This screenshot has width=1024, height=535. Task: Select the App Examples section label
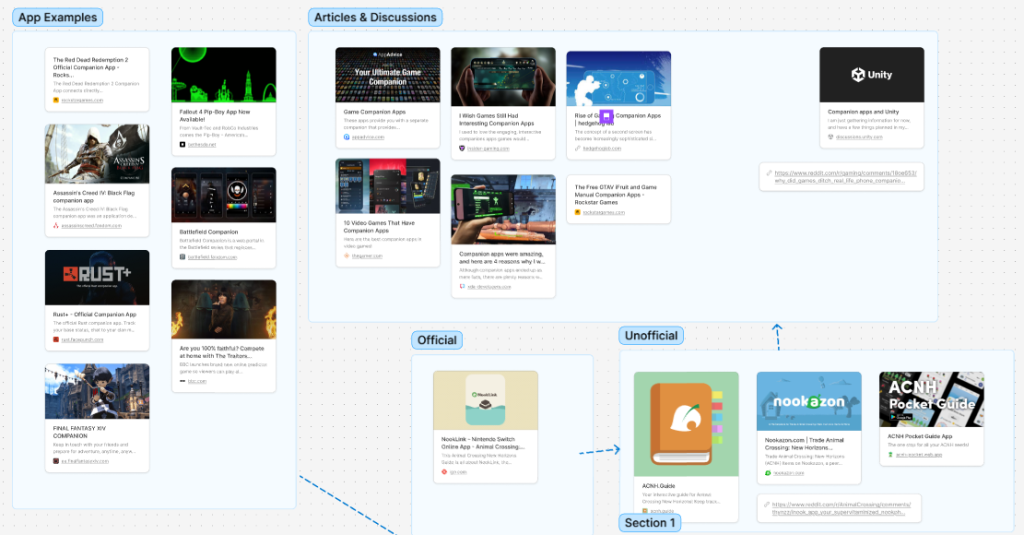click(58, 17)
